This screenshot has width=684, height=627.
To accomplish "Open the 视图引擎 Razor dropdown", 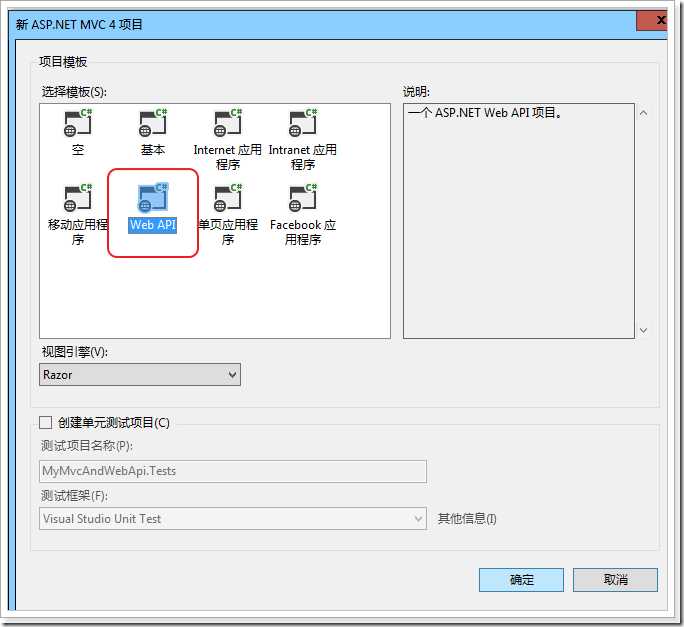I will click(x=140, y=374).
